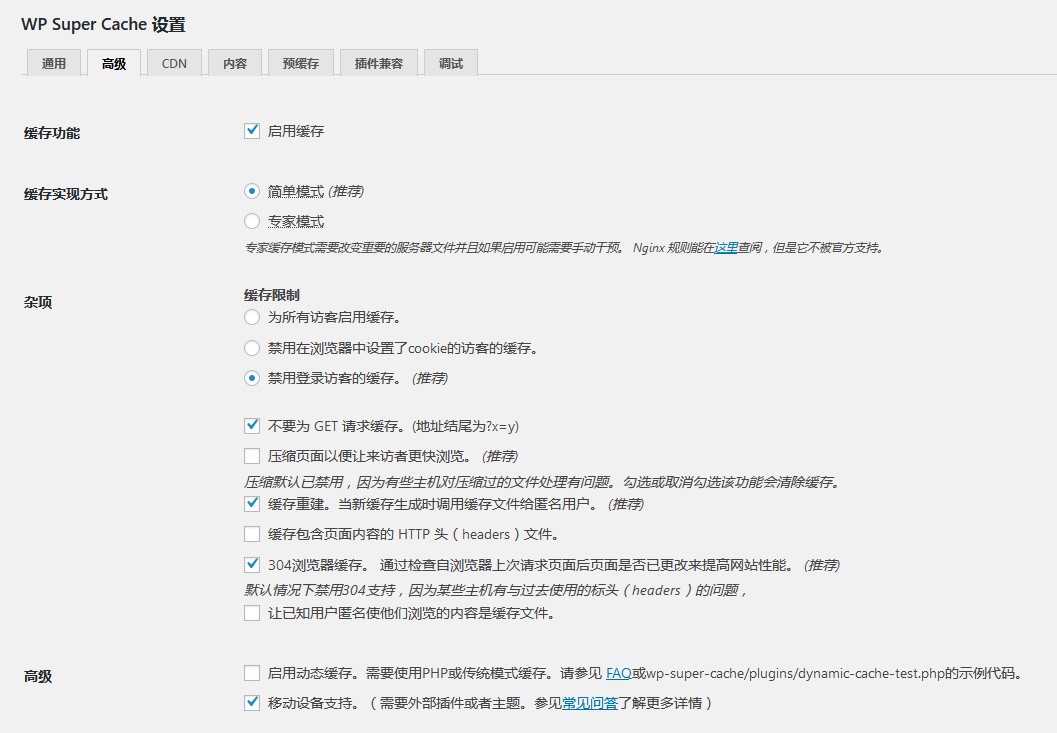Image resolution: width=1057 pixels, height=733 pixels.
Task: Click the 缓存限制 subheading
Action: point(272,295)
